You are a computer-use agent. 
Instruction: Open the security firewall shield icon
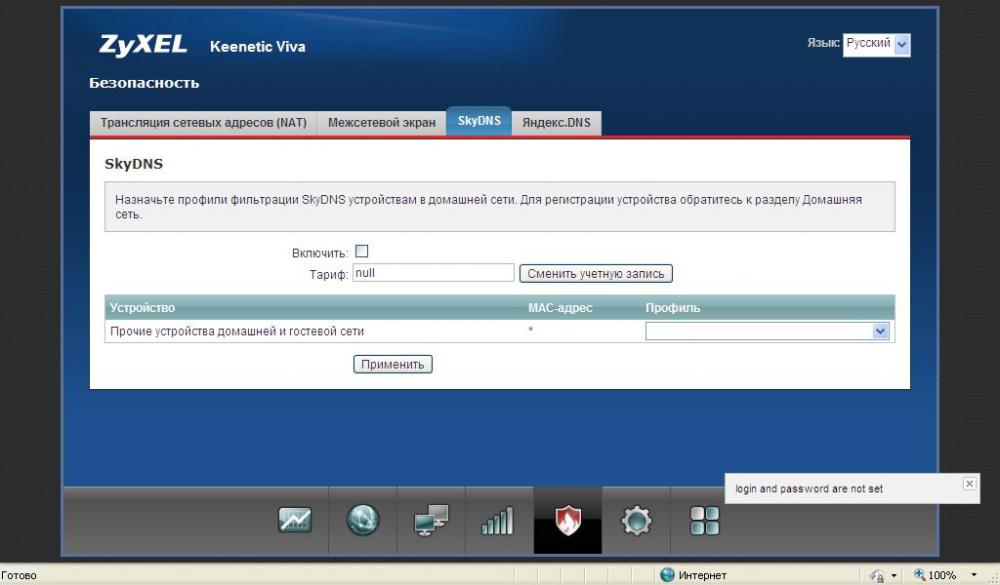(567, 520)
